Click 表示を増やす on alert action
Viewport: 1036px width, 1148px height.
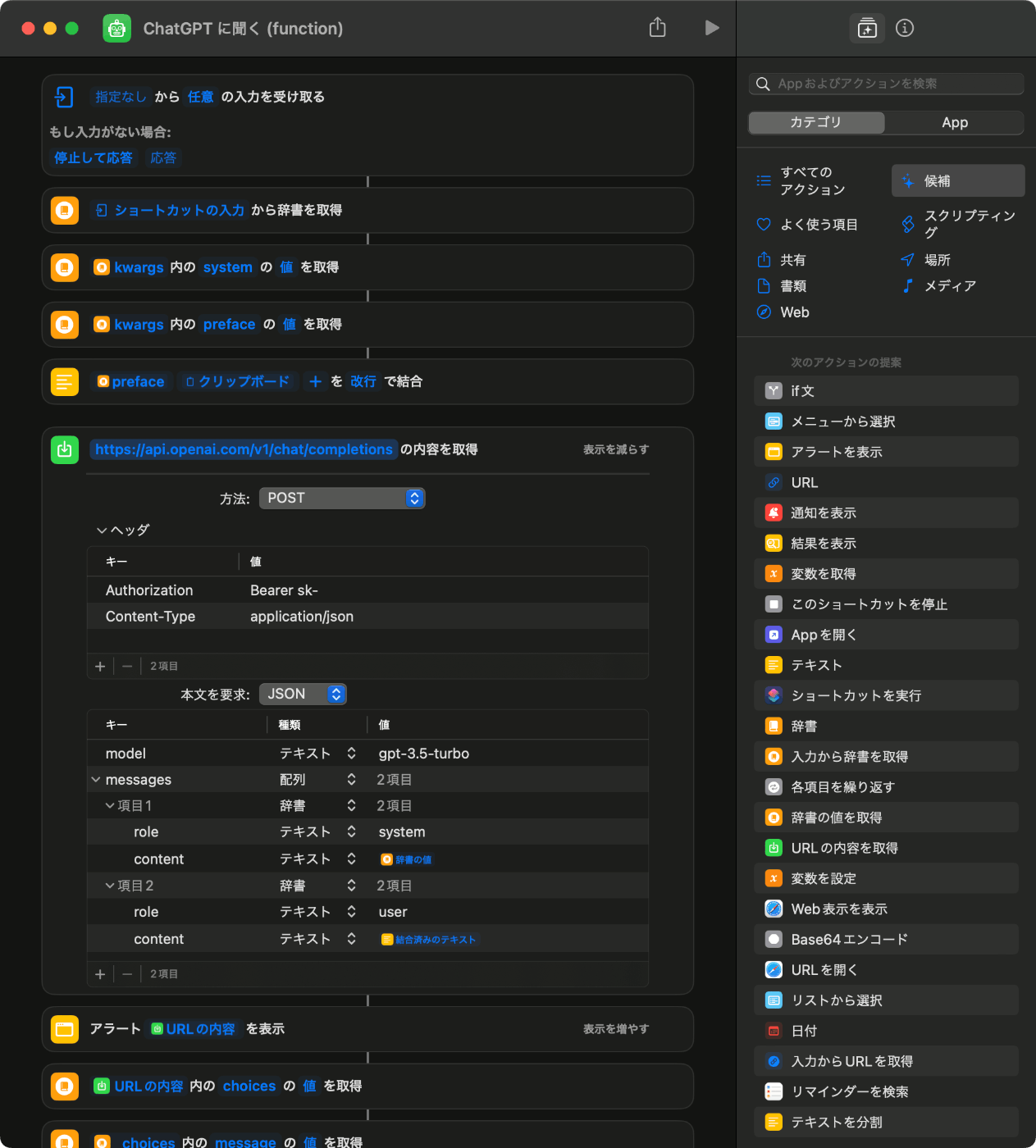(616, 1029)
